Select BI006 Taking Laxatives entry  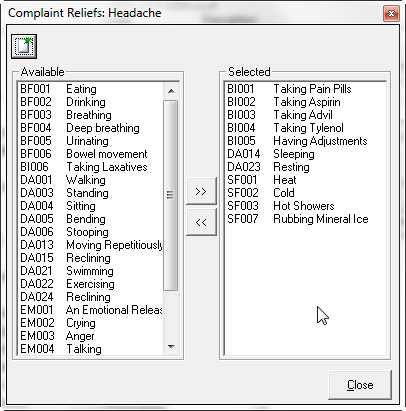90,167
